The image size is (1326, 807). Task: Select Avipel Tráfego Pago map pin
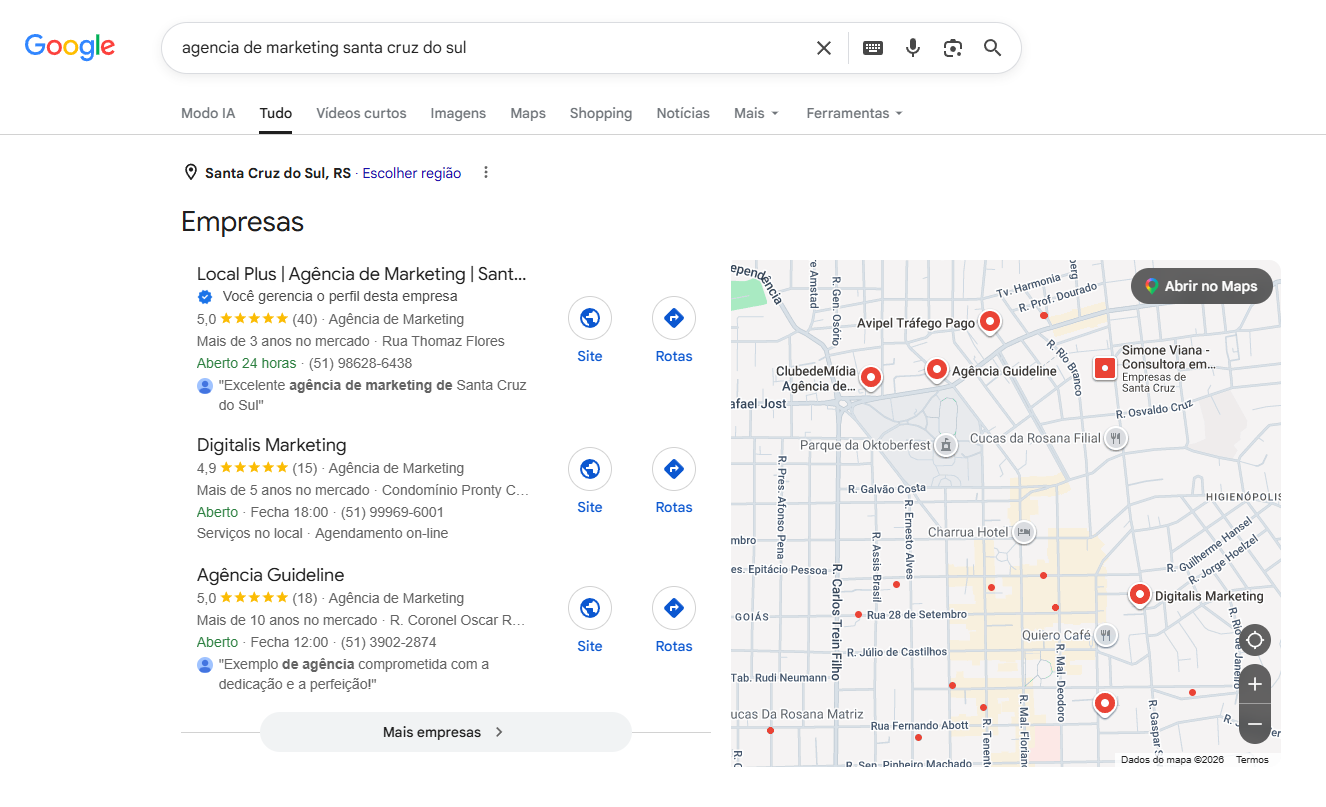(x=989, y=321)
